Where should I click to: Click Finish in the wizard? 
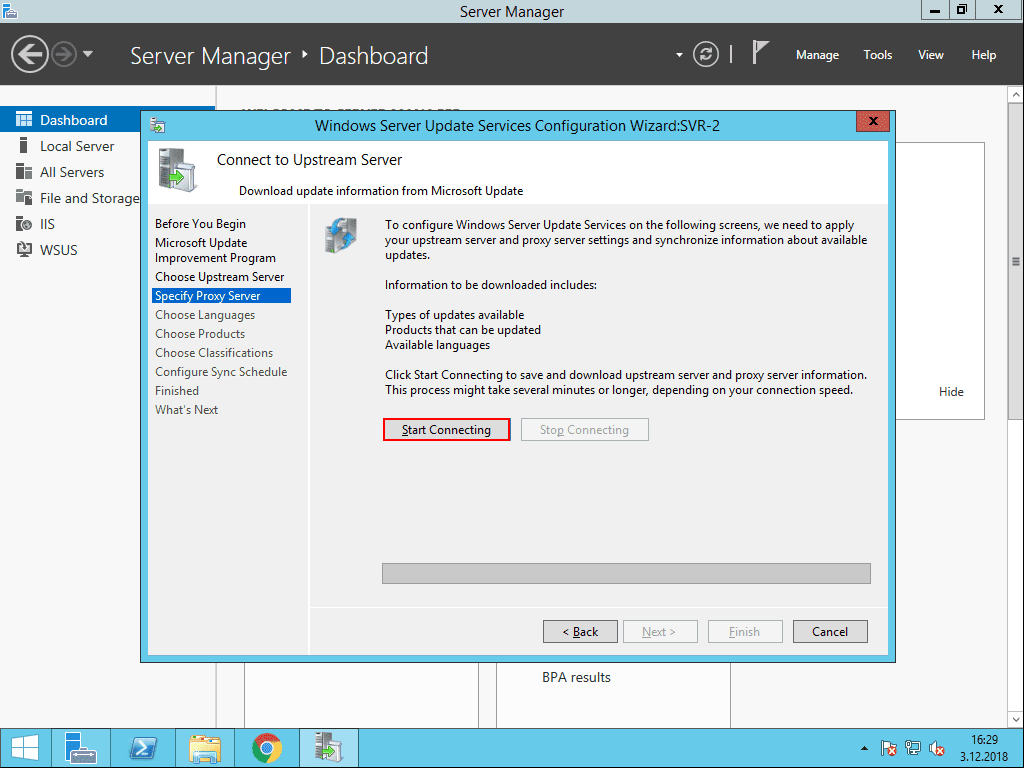(745, 632)
